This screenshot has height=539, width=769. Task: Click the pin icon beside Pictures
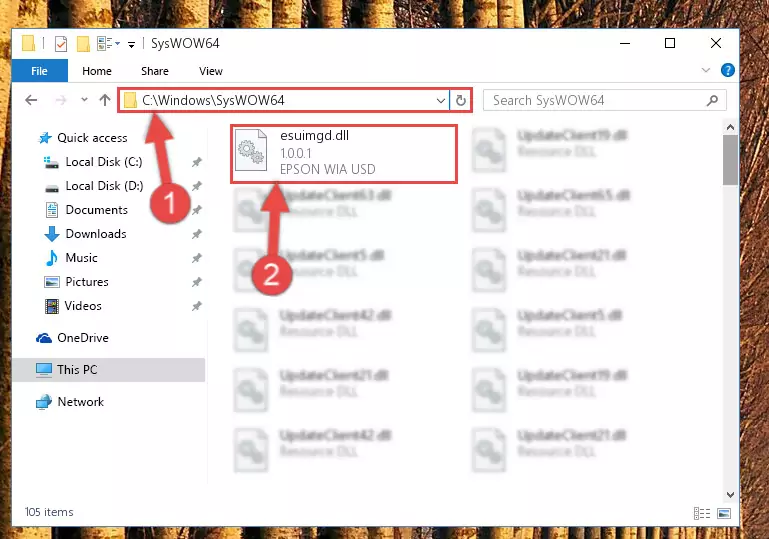point(196,282)
